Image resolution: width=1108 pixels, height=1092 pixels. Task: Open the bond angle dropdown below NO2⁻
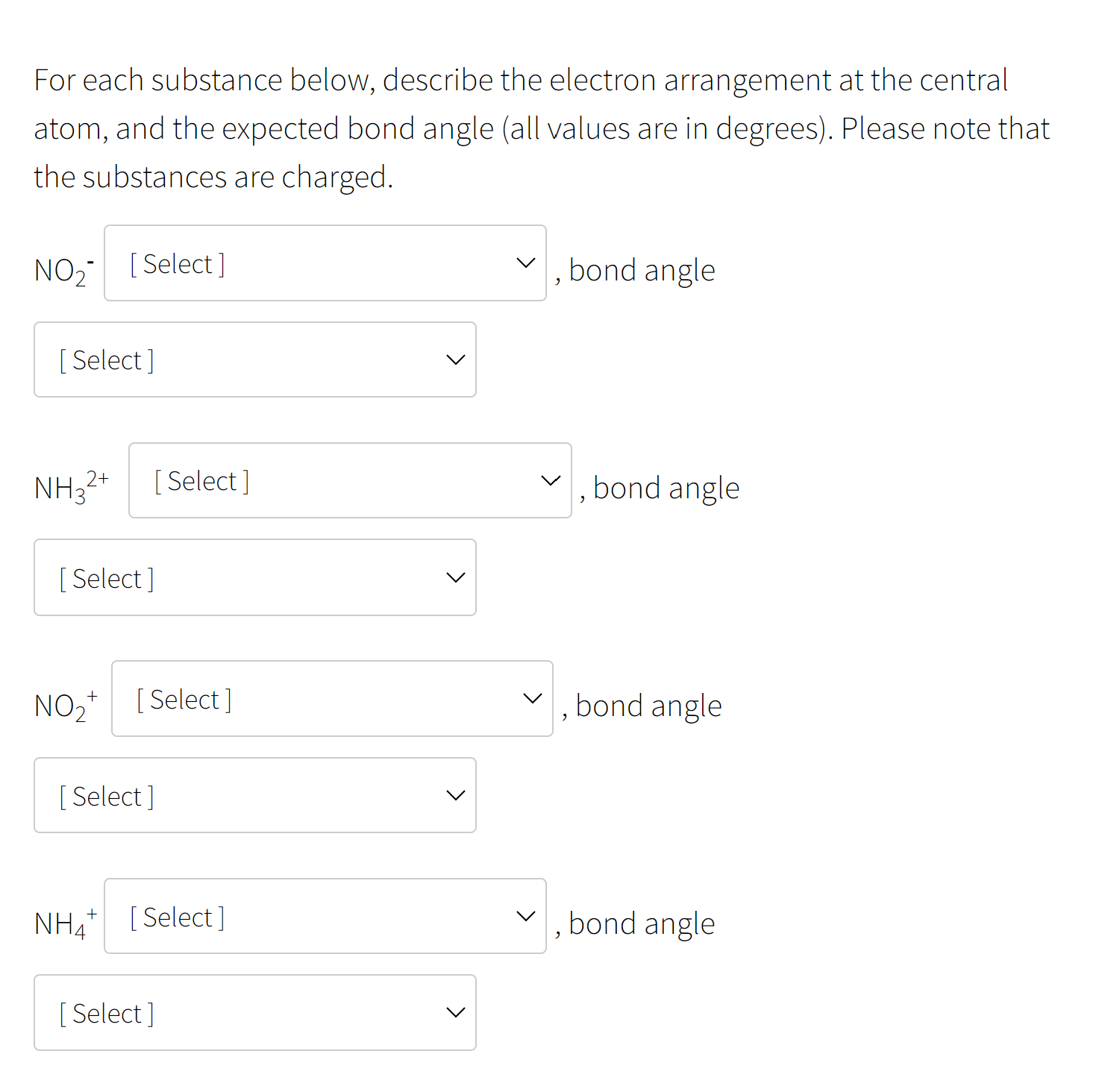pos(254,360)
